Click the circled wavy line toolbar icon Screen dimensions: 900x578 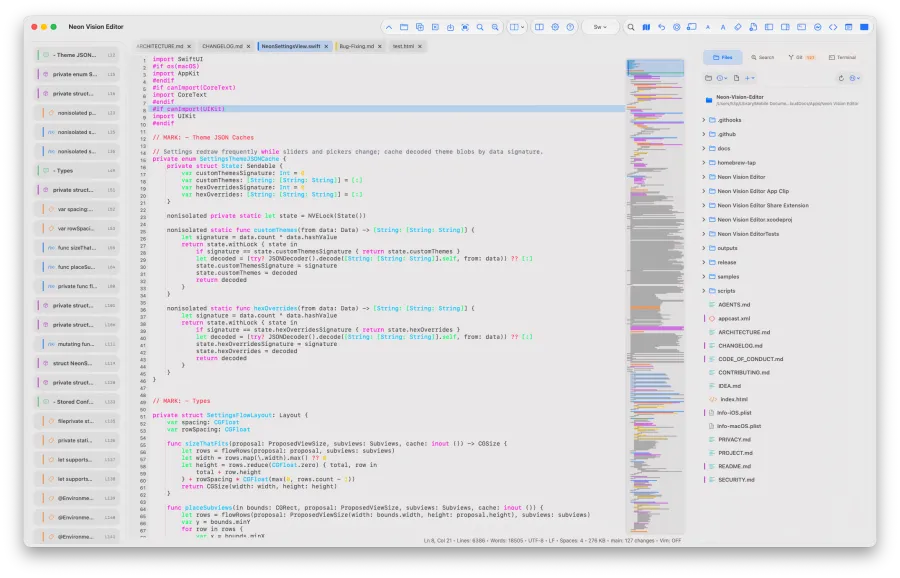[x=818, y=27]
